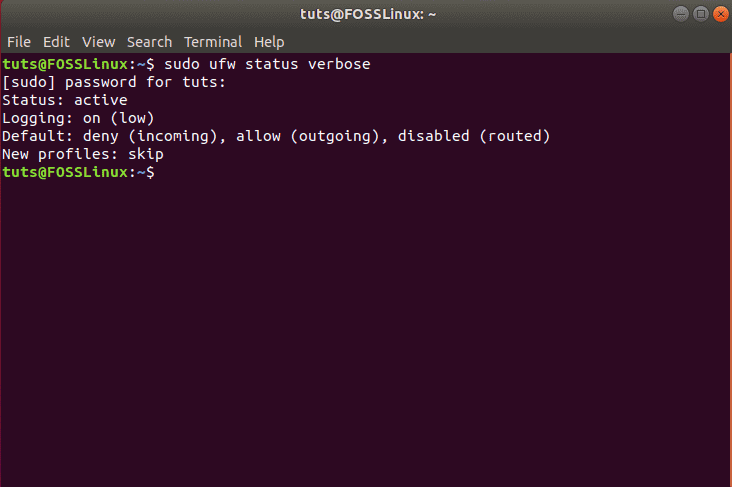The width and height of the screenshot is (732, 487).
Task: Click the disabled (routed) text
Action: coord(474,136)
